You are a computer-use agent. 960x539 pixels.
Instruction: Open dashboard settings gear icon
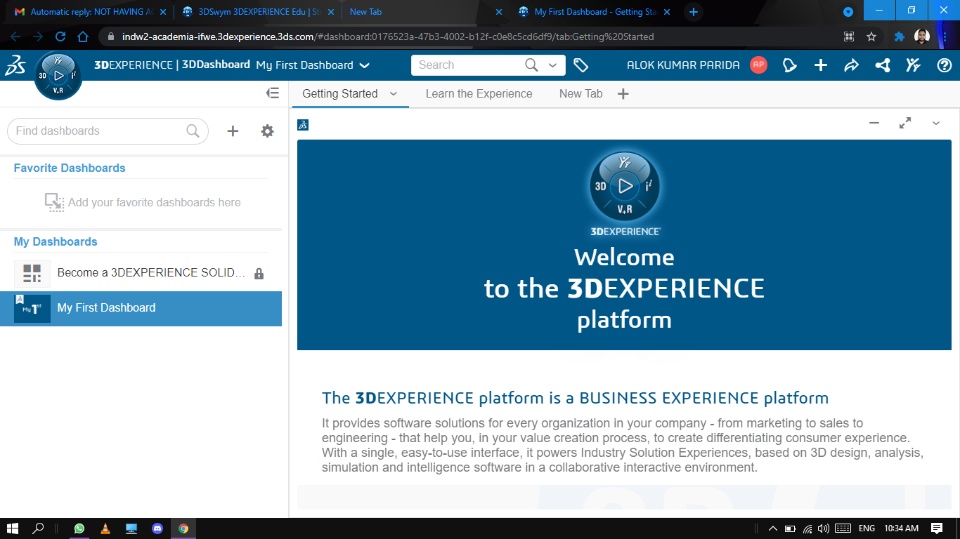click(x=267, y=131)
